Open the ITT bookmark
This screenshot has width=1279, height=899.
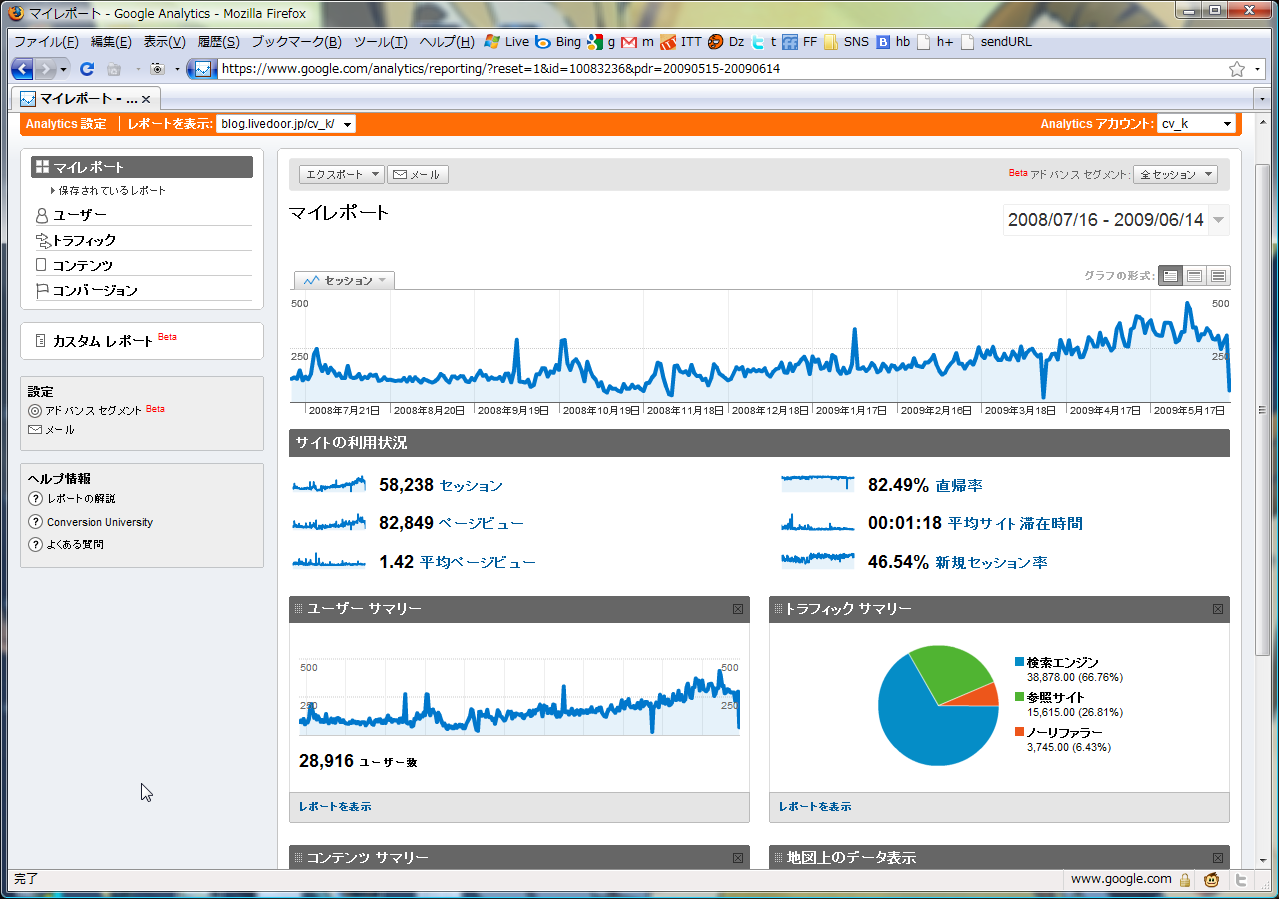click(x=681, y=42)
